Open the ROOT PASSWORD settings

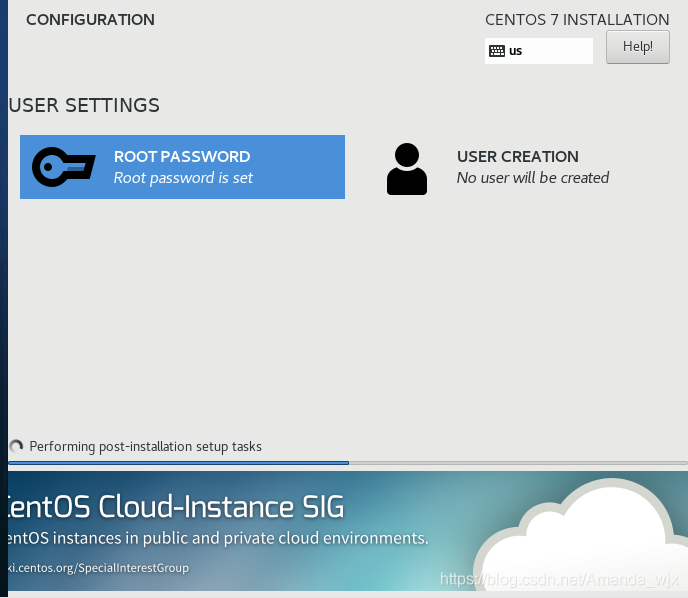[183, 167]
